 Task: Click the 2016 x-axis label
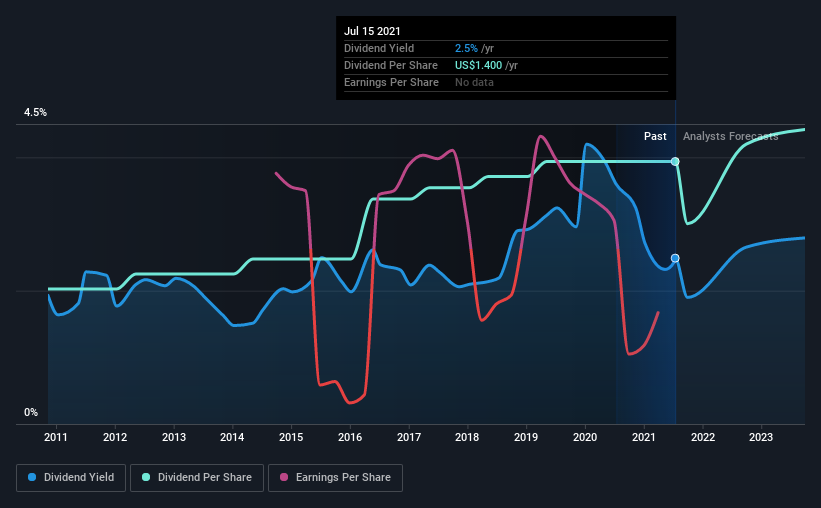click(x=350, y=437)
